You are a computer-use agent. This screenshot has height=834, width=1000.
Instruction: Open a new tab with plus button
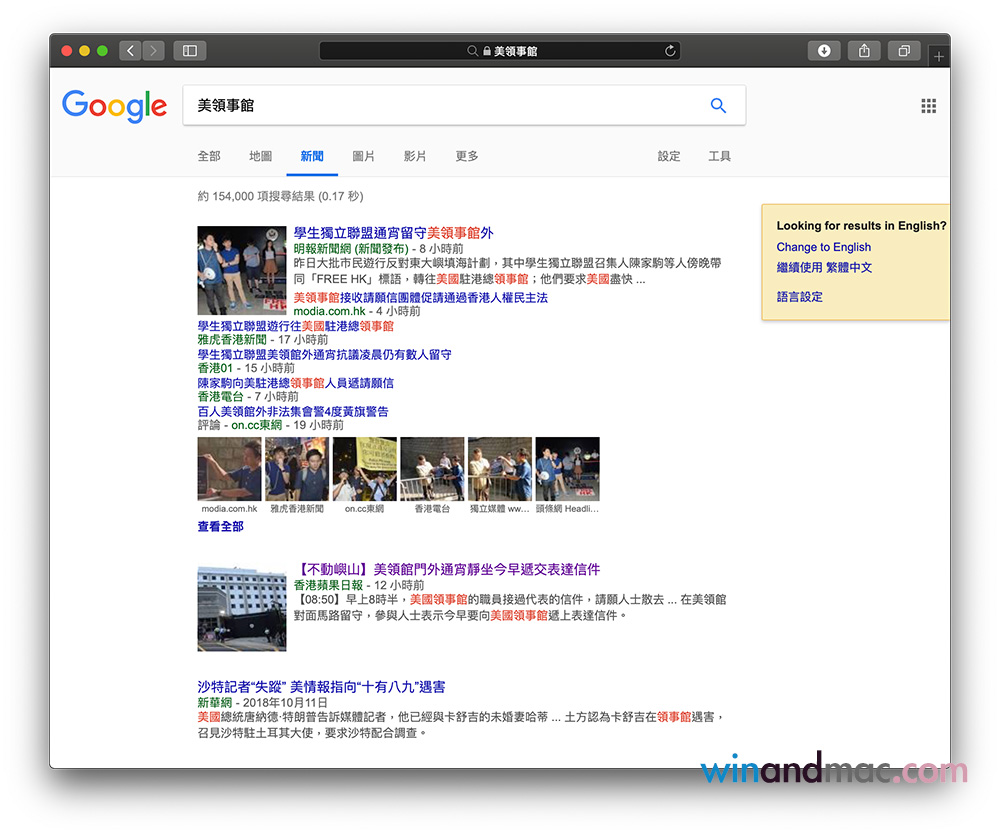tap(938, 57)
